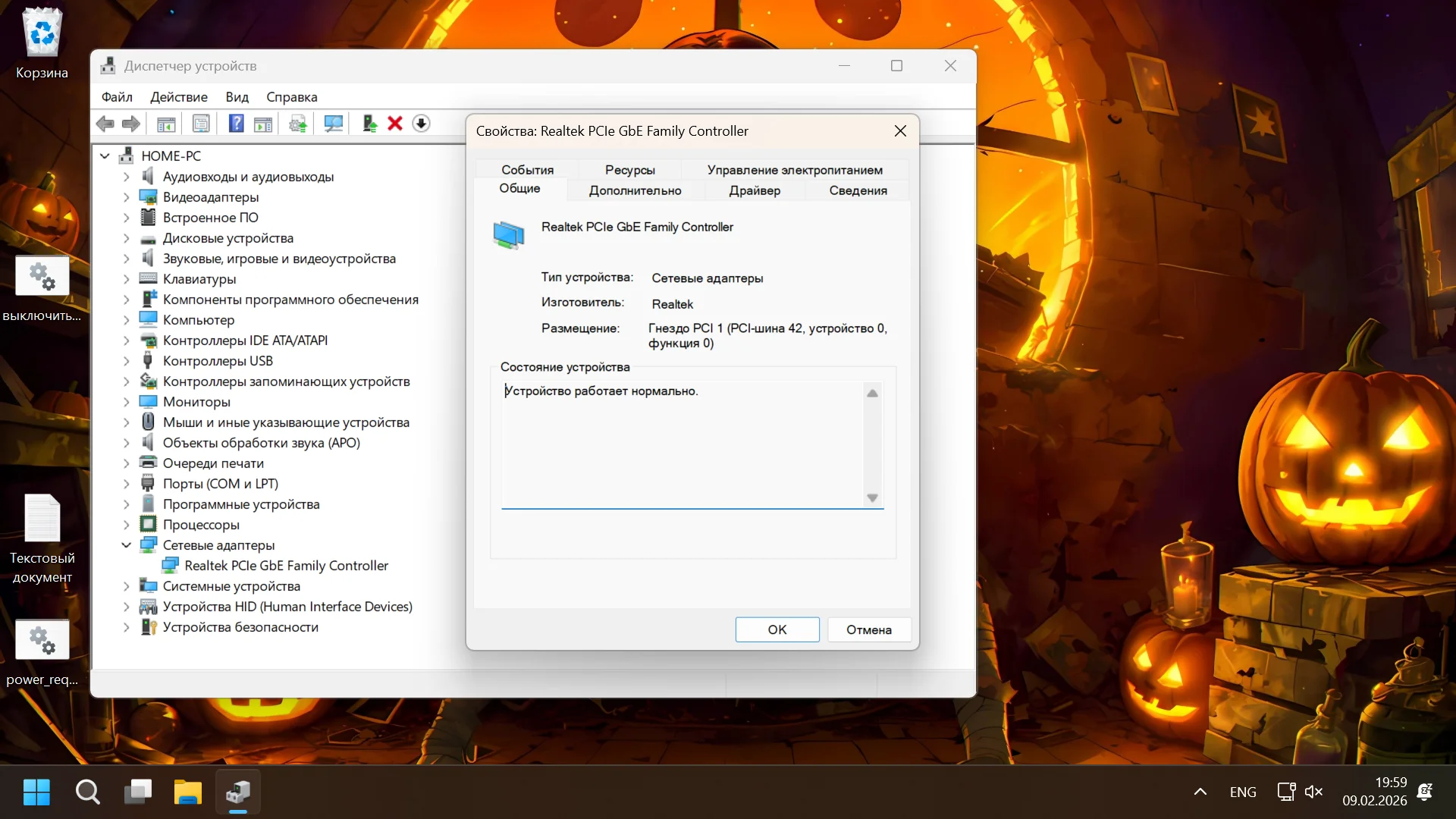Click Scan for hardware changes icon

tap(333, 124)
